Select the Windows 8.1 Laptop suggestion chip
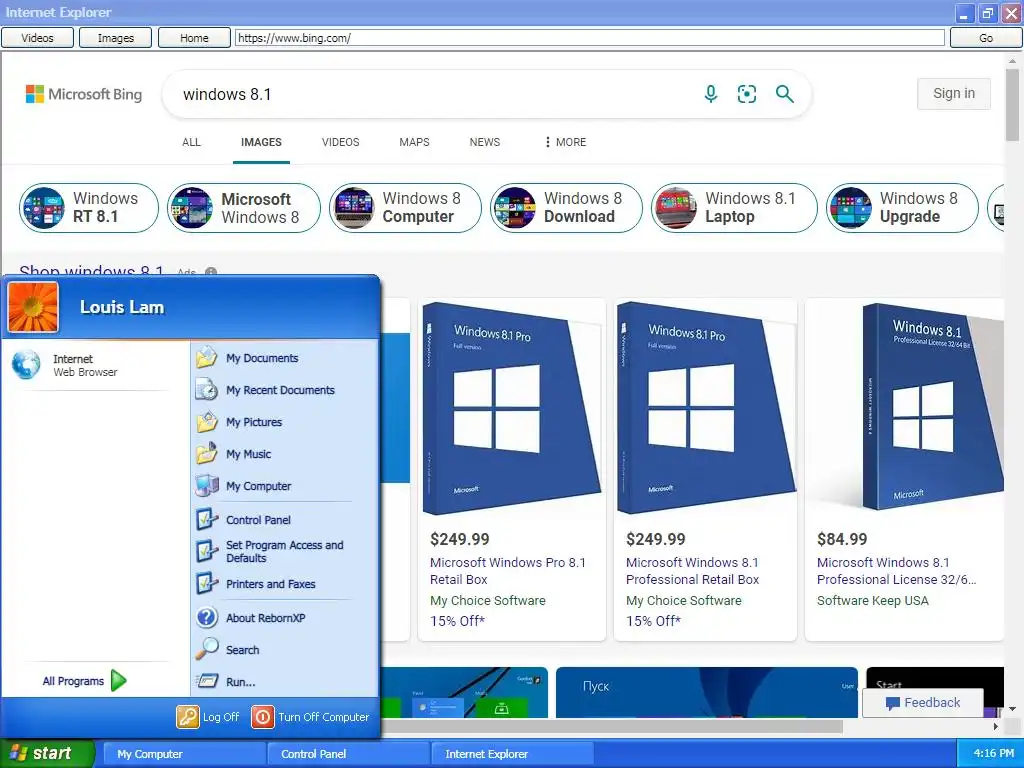This screenshot has height=768, width=1024. (734, 208)
